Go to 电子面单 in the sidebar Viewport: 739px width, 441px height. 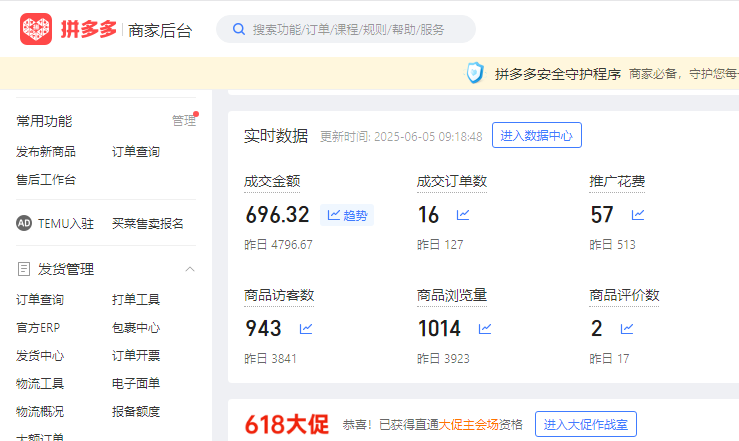[136, 383]
